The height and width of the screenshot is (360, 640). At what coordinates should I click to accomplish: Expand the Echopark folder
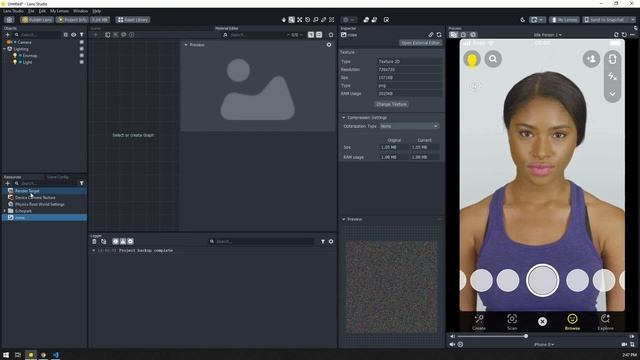coord(4,211)
